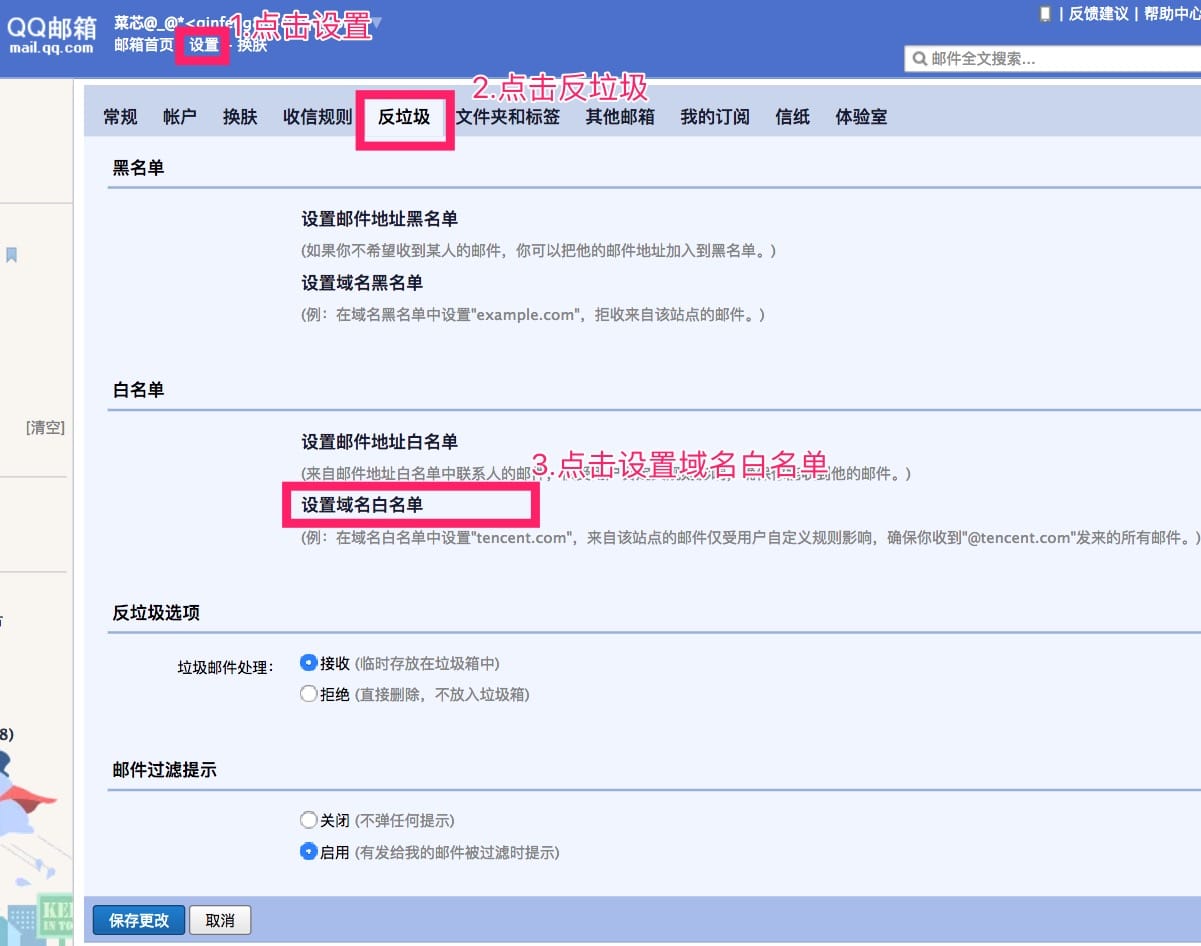Open the 其他邮箱 tab

620,117
